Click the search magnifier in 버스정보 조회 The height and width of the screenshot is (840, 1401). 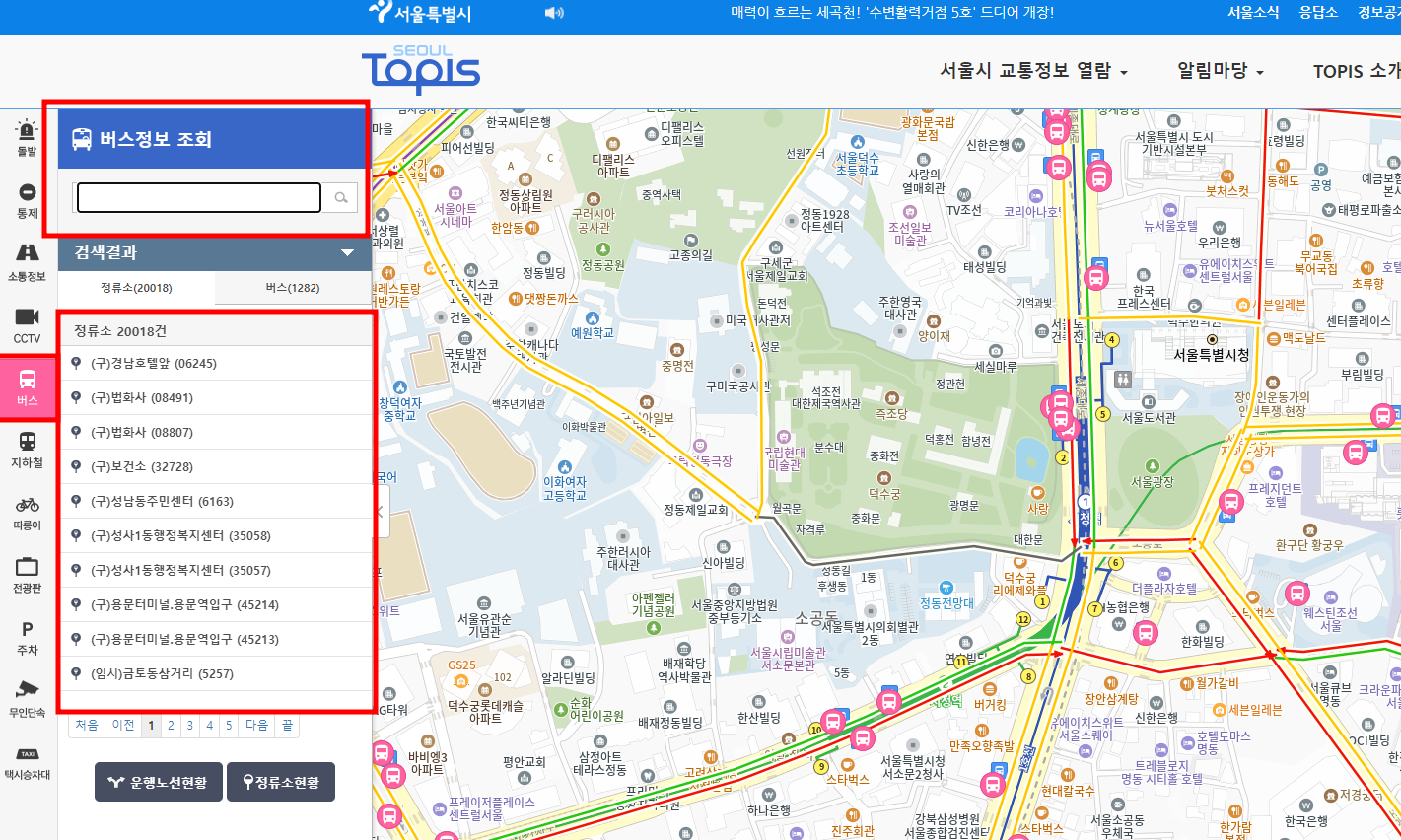pos(341,198)
